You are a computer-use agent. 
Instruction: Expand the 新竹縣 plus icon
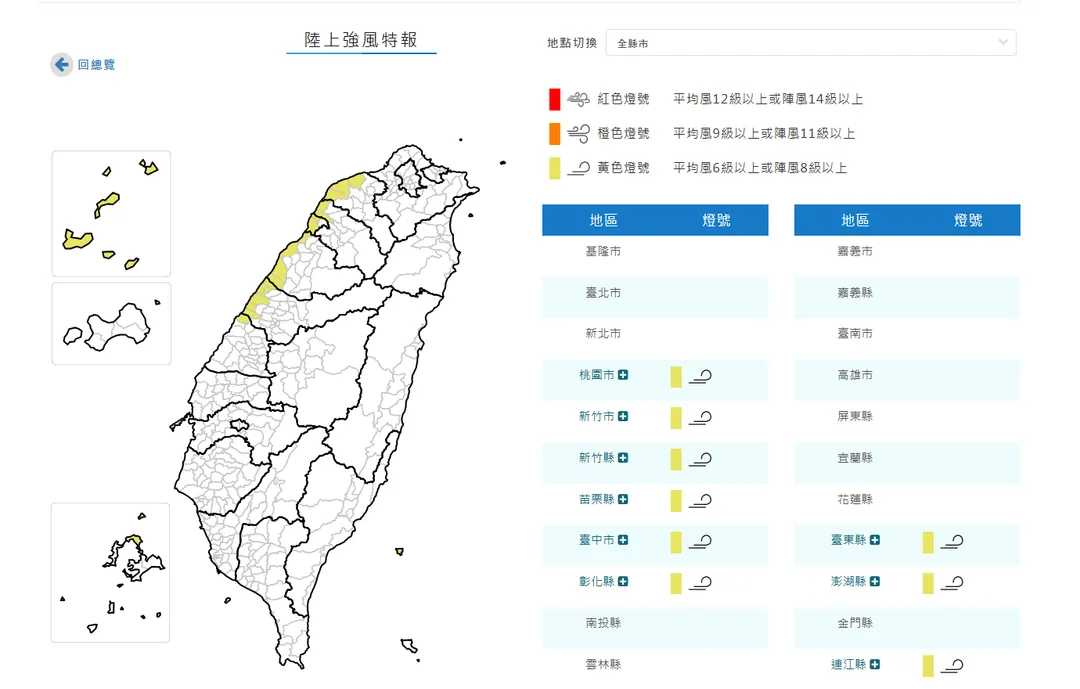point(623,457)
